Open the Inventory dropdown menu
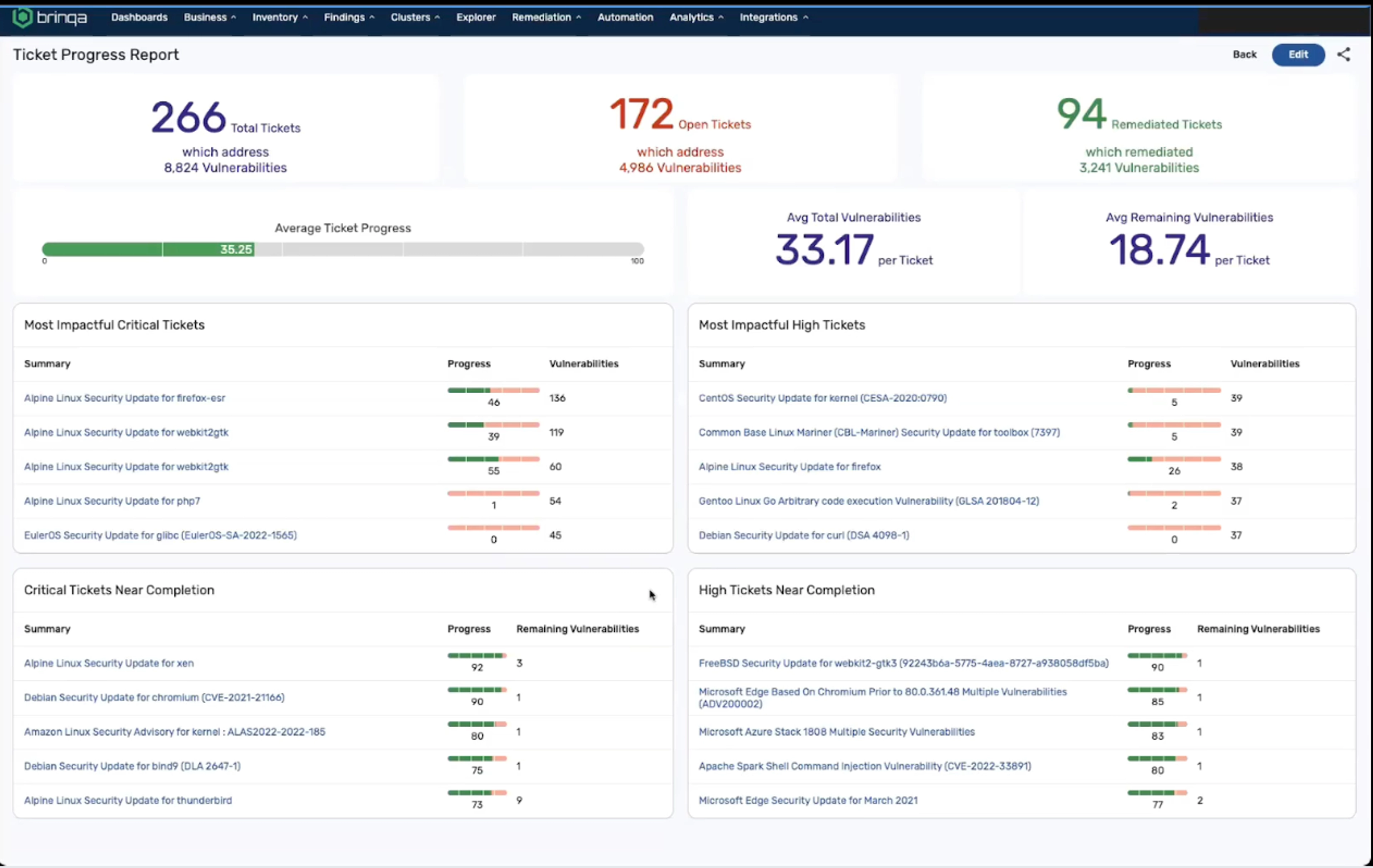Image resolution: width=1373 pixels, height=868 pixels. point(279,18)
